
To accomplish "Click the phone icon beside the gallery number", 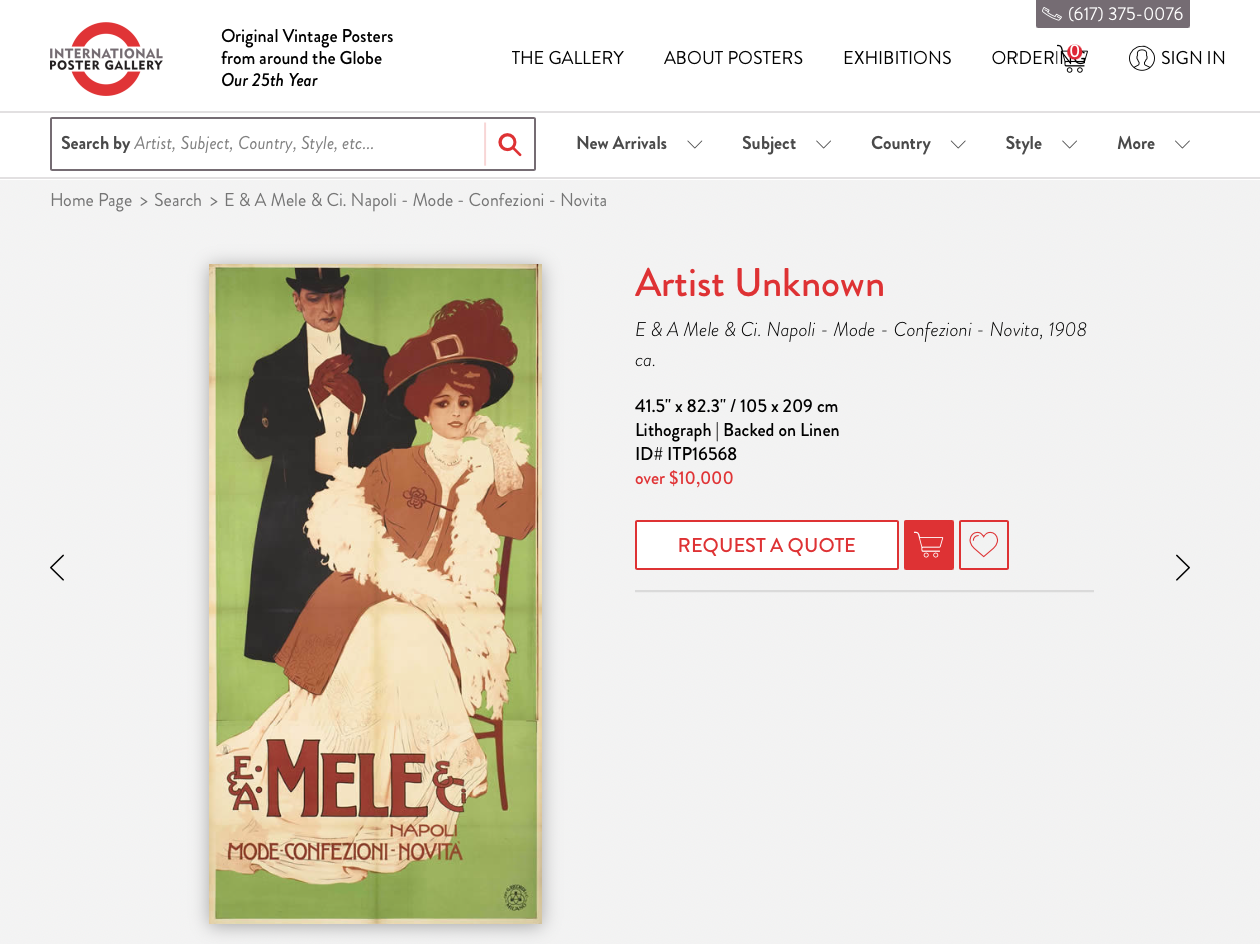I will 1051,14.
